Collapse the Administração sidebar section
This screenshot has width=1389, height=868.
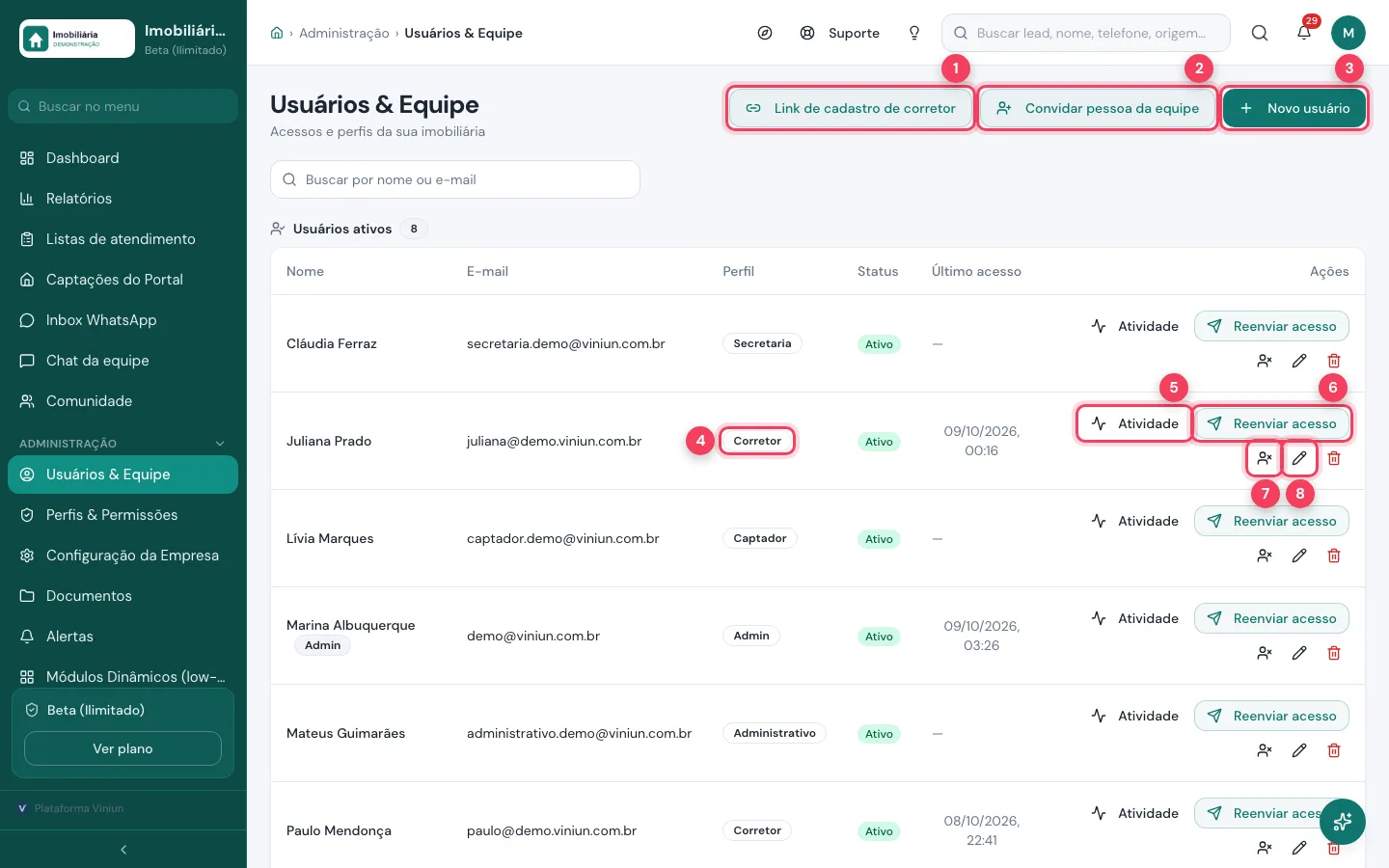coord(220,444)
